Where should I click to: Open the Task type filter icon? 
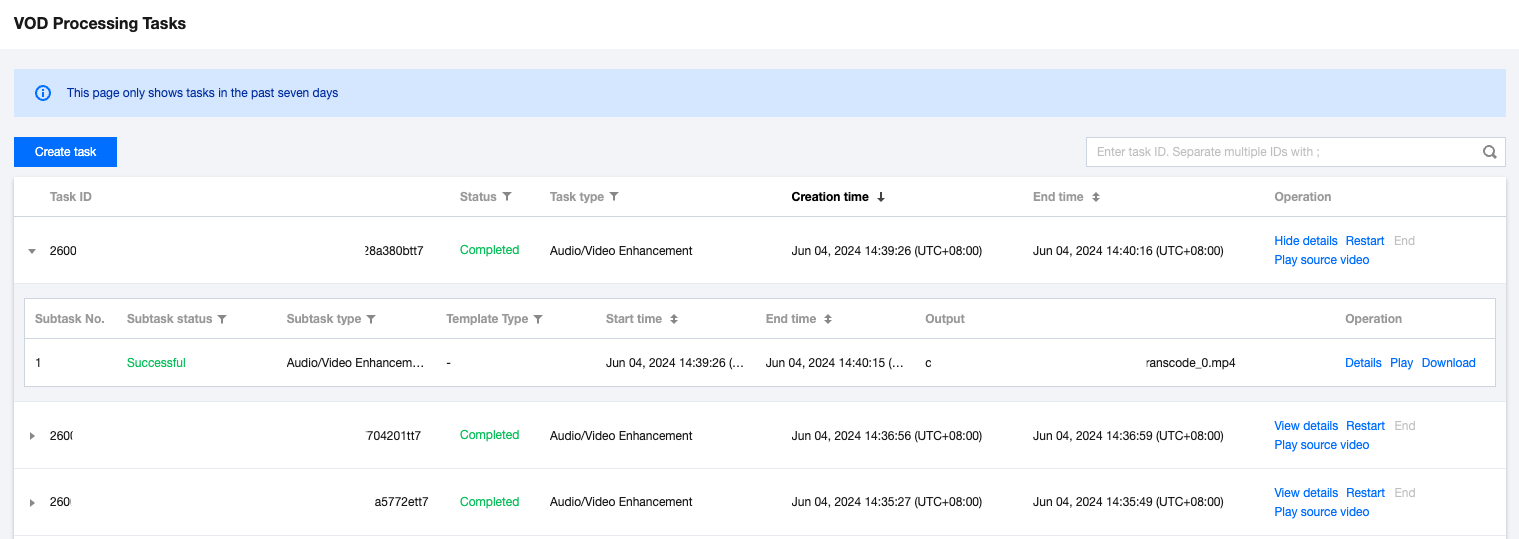[x=614, y=197]
